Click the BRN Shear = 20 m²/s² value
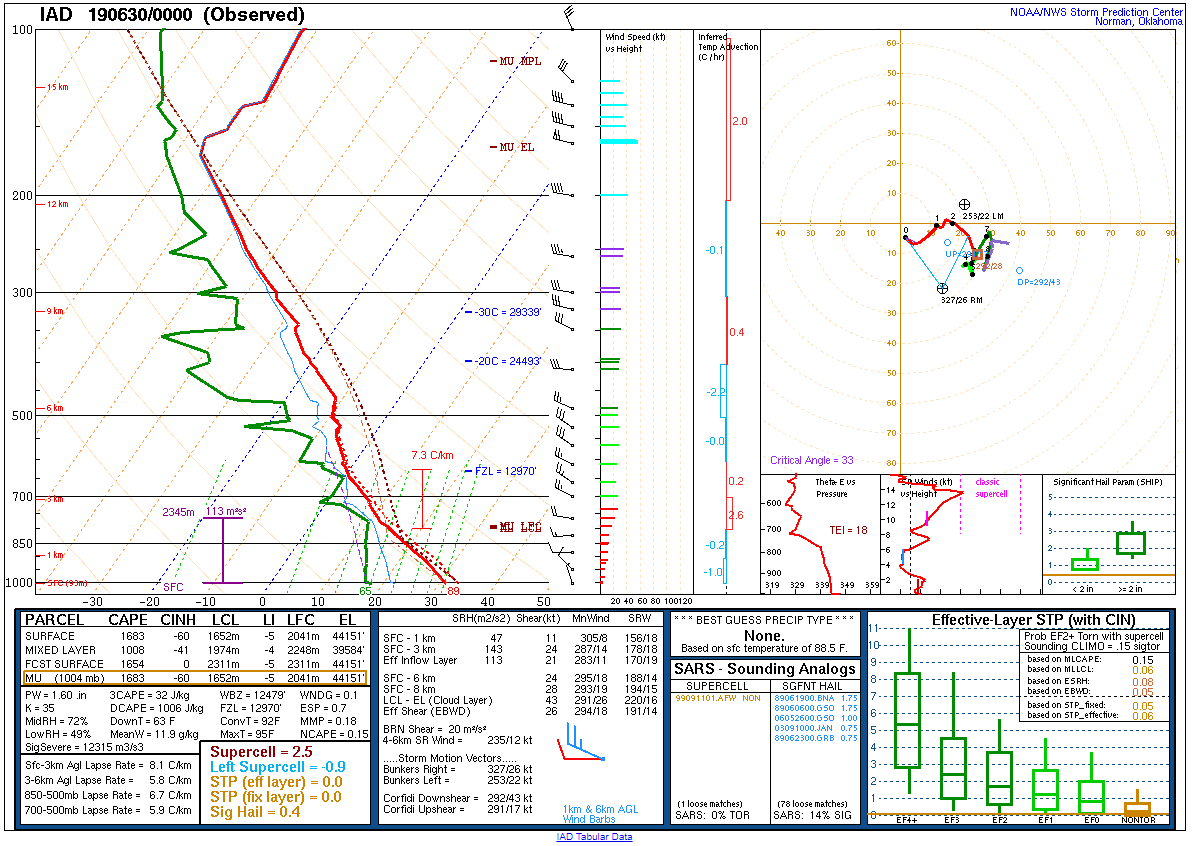 coord(435,729)
